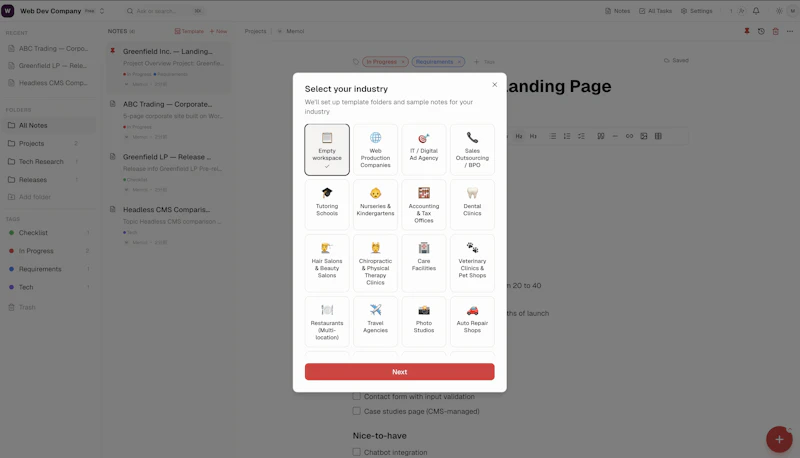The image size is (800, 458).
Task: Filter by the Requirements tag
Action: (x=49, y=269)
